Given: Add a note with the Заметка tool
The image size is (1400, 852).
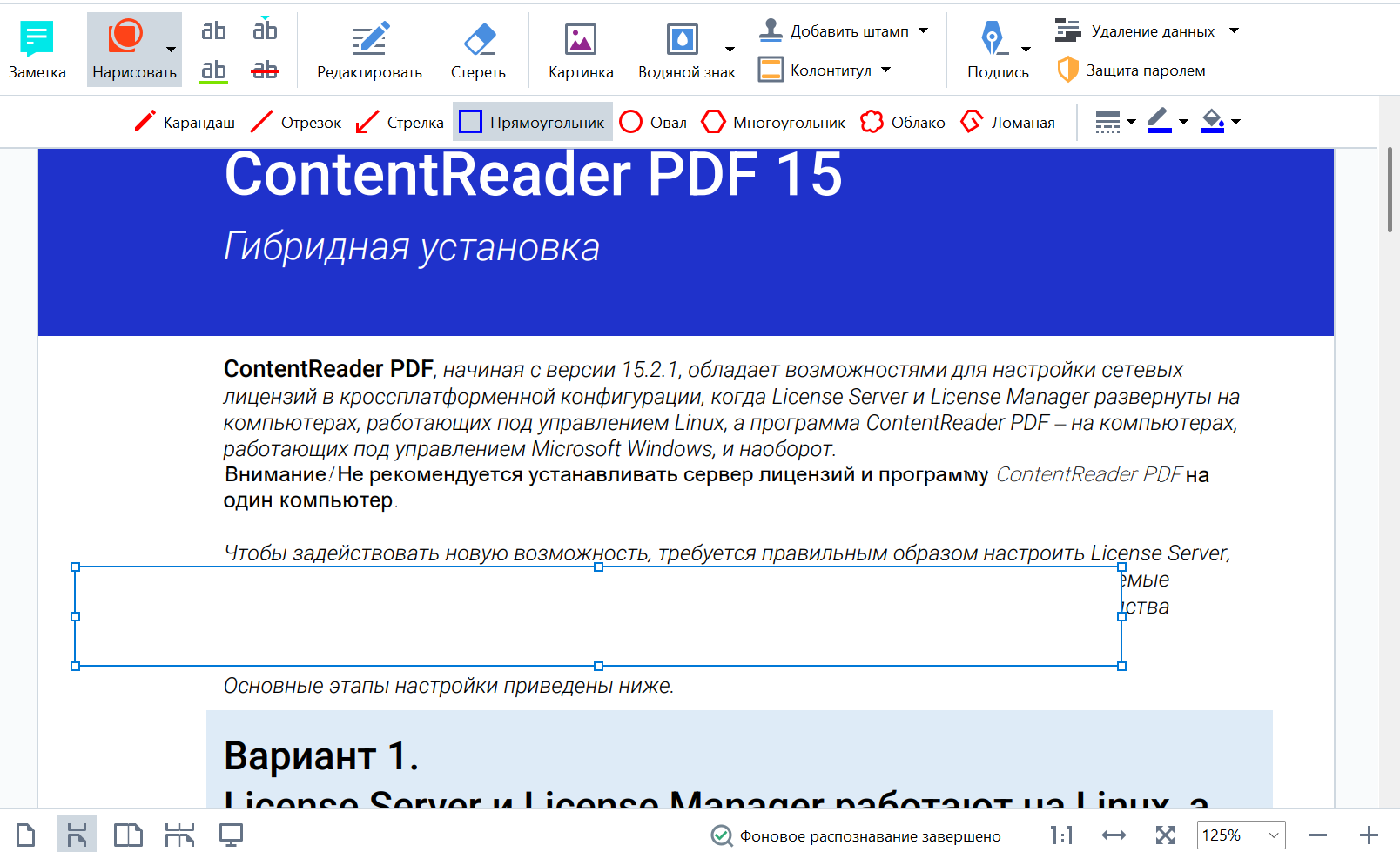Looking at the screenshot, I should click(37, 50).
